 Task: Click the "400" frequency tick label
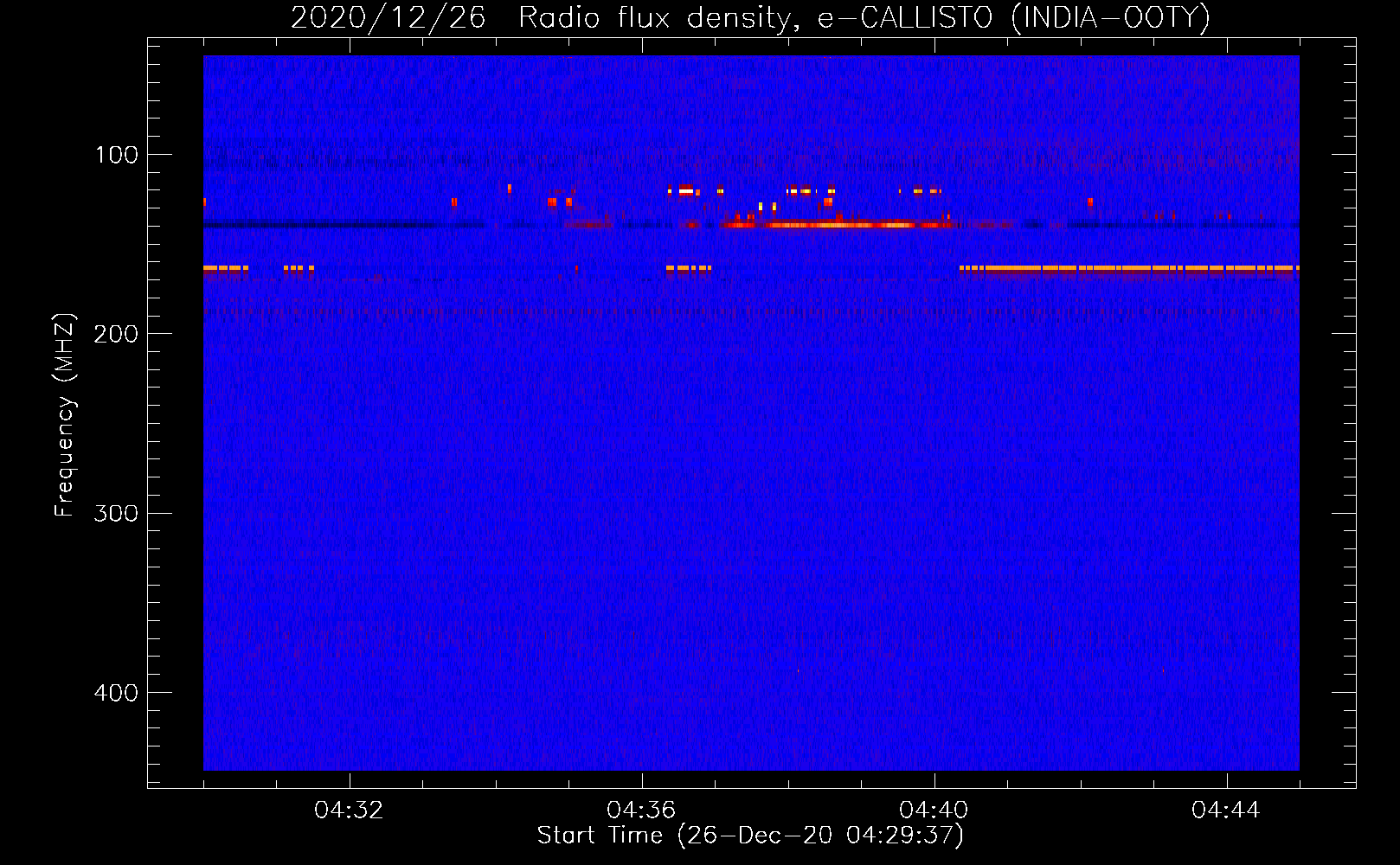(116, 693)
